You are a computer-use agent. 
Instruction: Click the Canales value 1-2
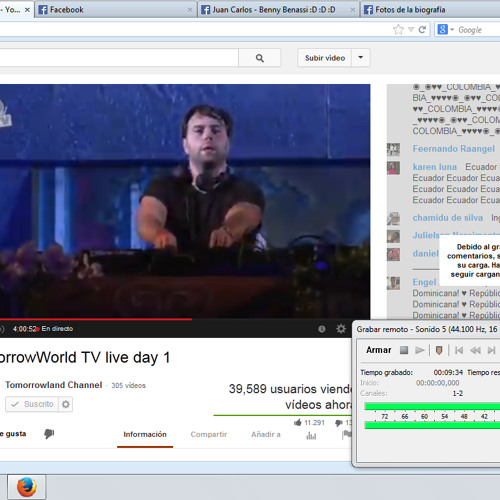[458, 394]
